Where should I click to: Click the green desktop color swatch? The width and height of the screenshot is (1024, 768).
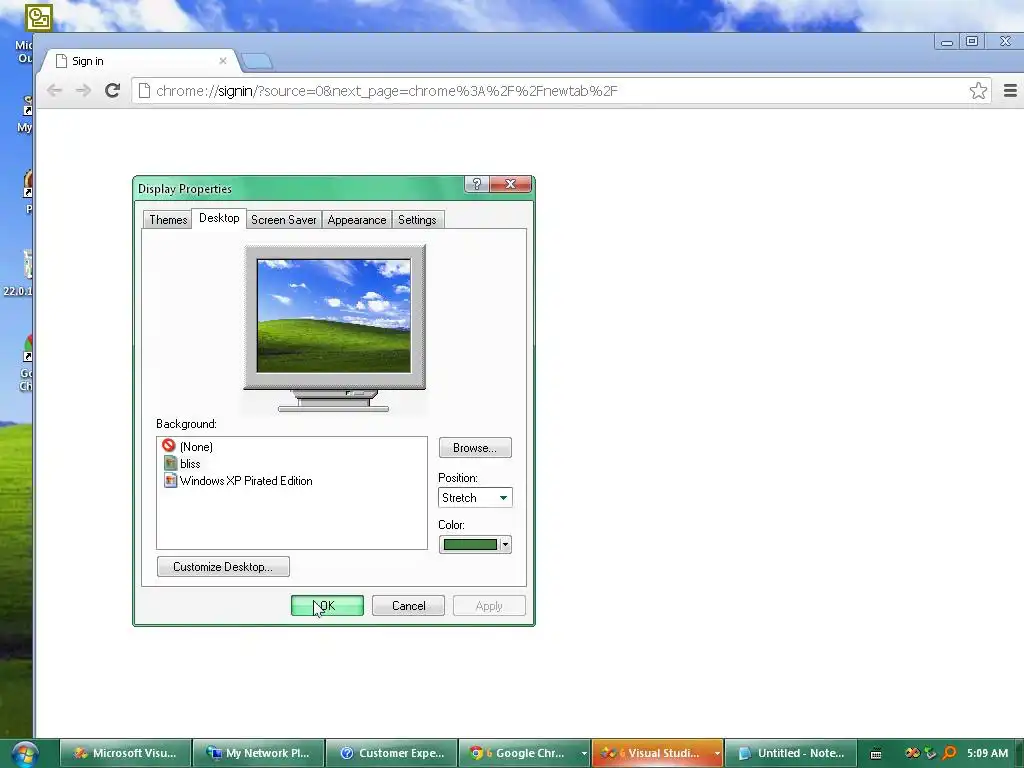[470, 545]
